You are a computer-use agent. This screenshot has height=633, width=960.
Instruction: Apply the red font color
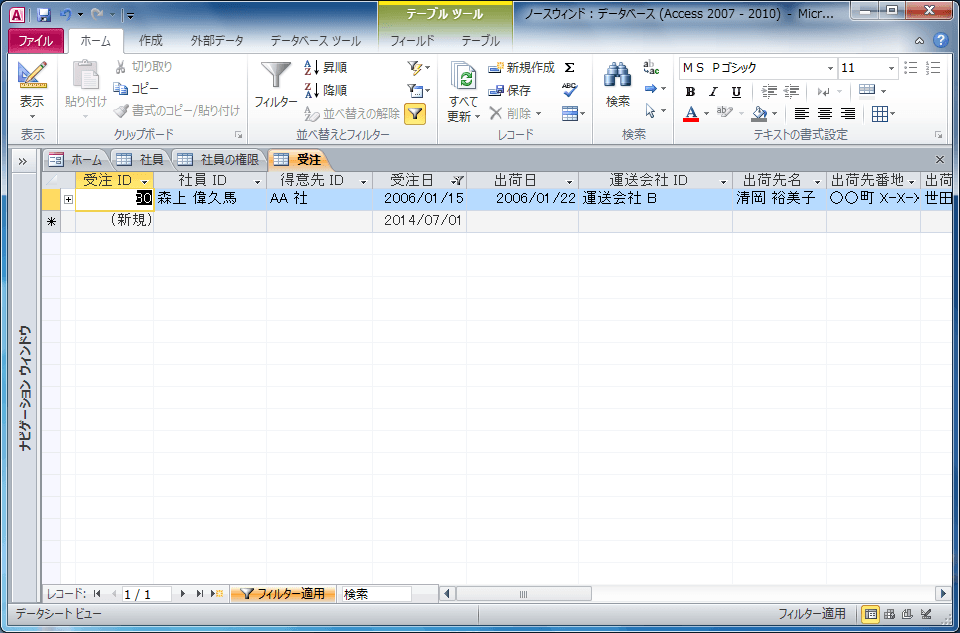point(691,113)
